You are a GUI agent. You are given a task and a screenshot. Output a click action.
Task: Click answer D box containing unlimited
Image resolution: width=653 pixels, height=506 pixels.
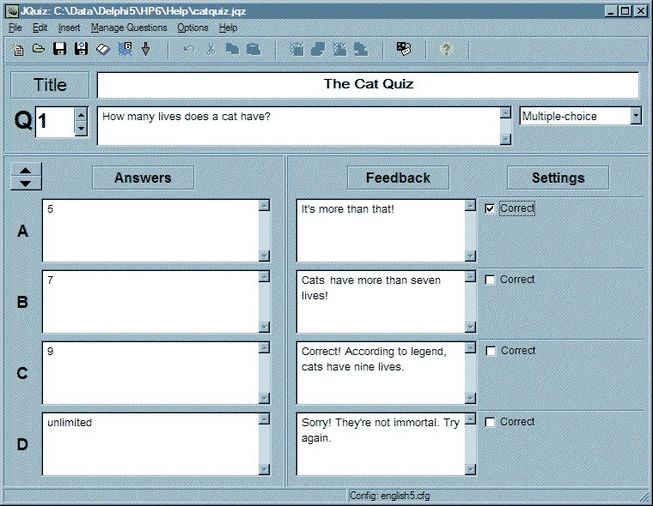[x=150, y=444]
